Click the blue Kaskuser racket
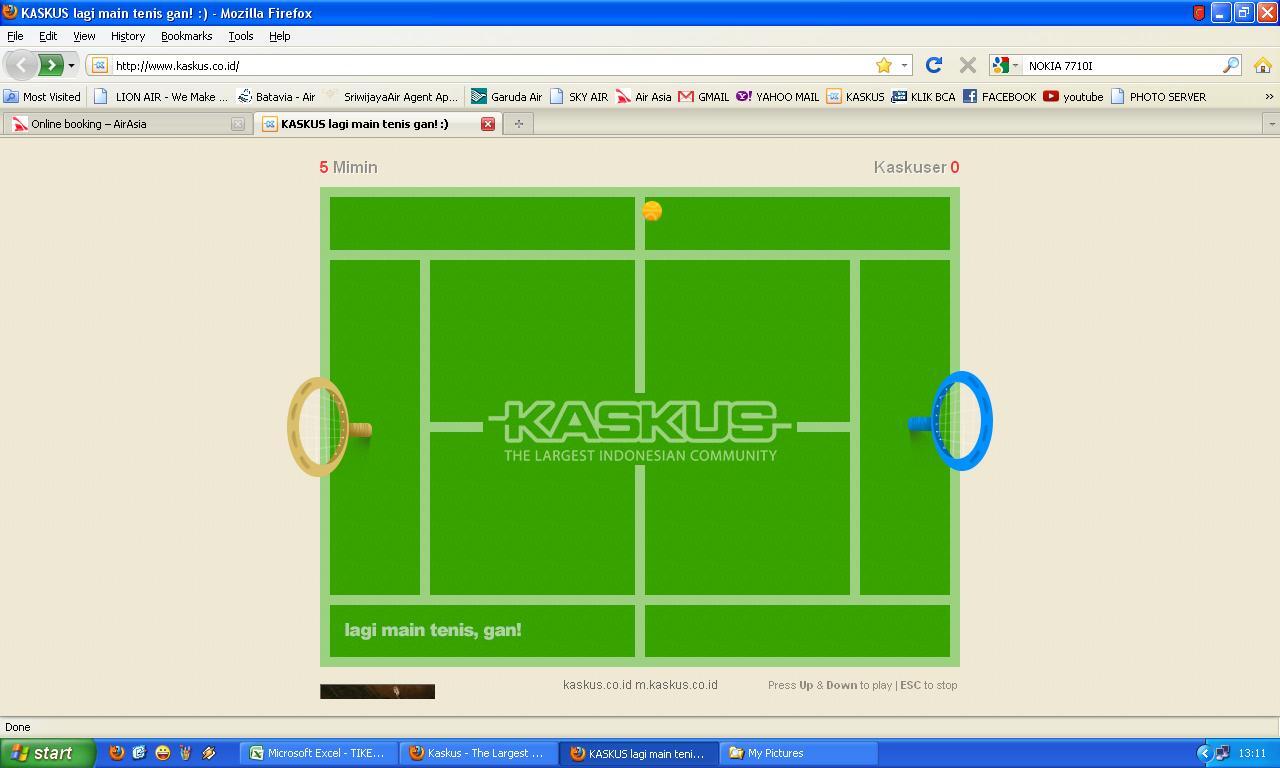Image resolution: width=1280 pixels, height=768 pixels. point(951,421)
